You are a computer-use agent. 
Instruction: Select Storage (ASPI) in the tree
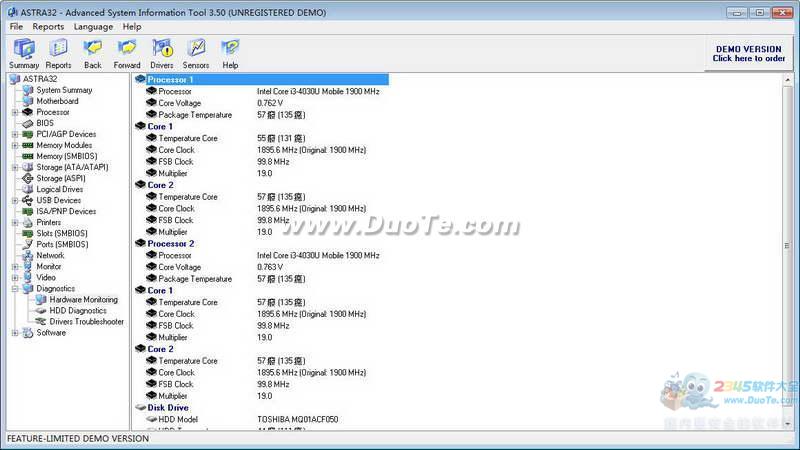tap(61, 178)
